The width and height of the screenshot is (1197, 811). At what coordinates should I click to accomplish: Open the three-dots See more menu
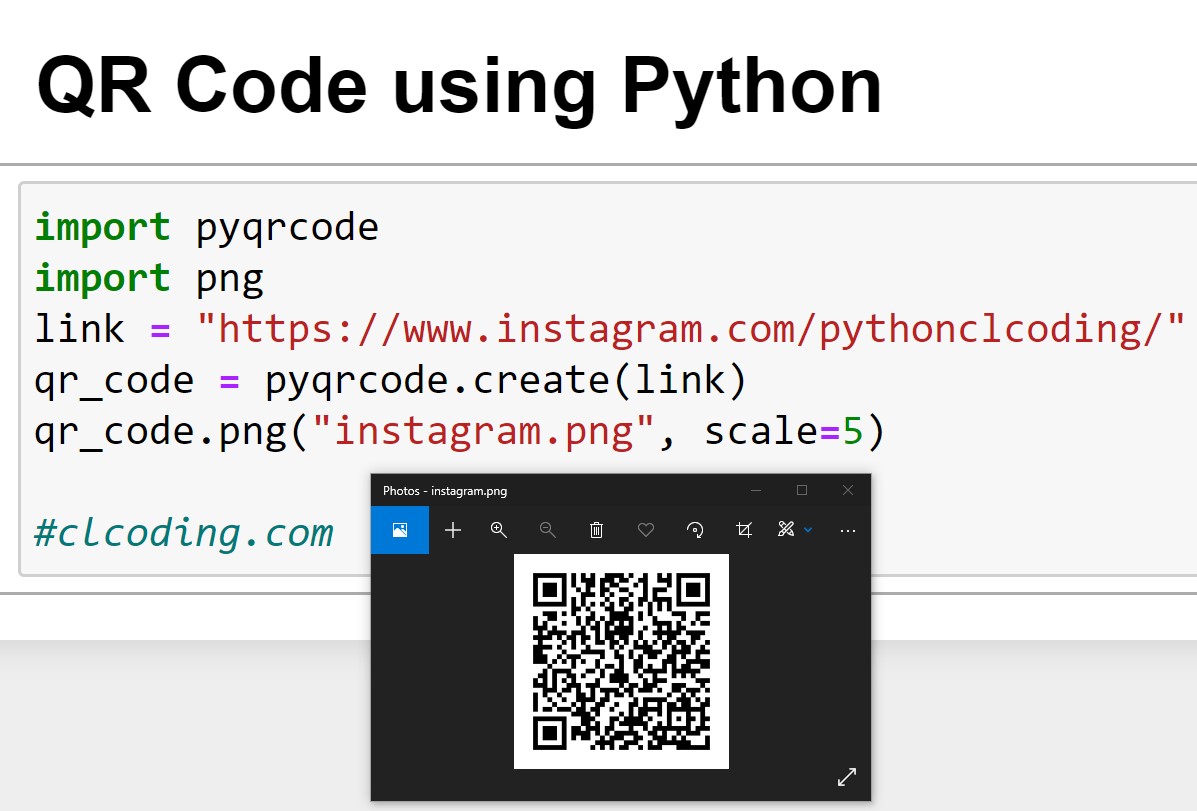[x=847, y=531]
